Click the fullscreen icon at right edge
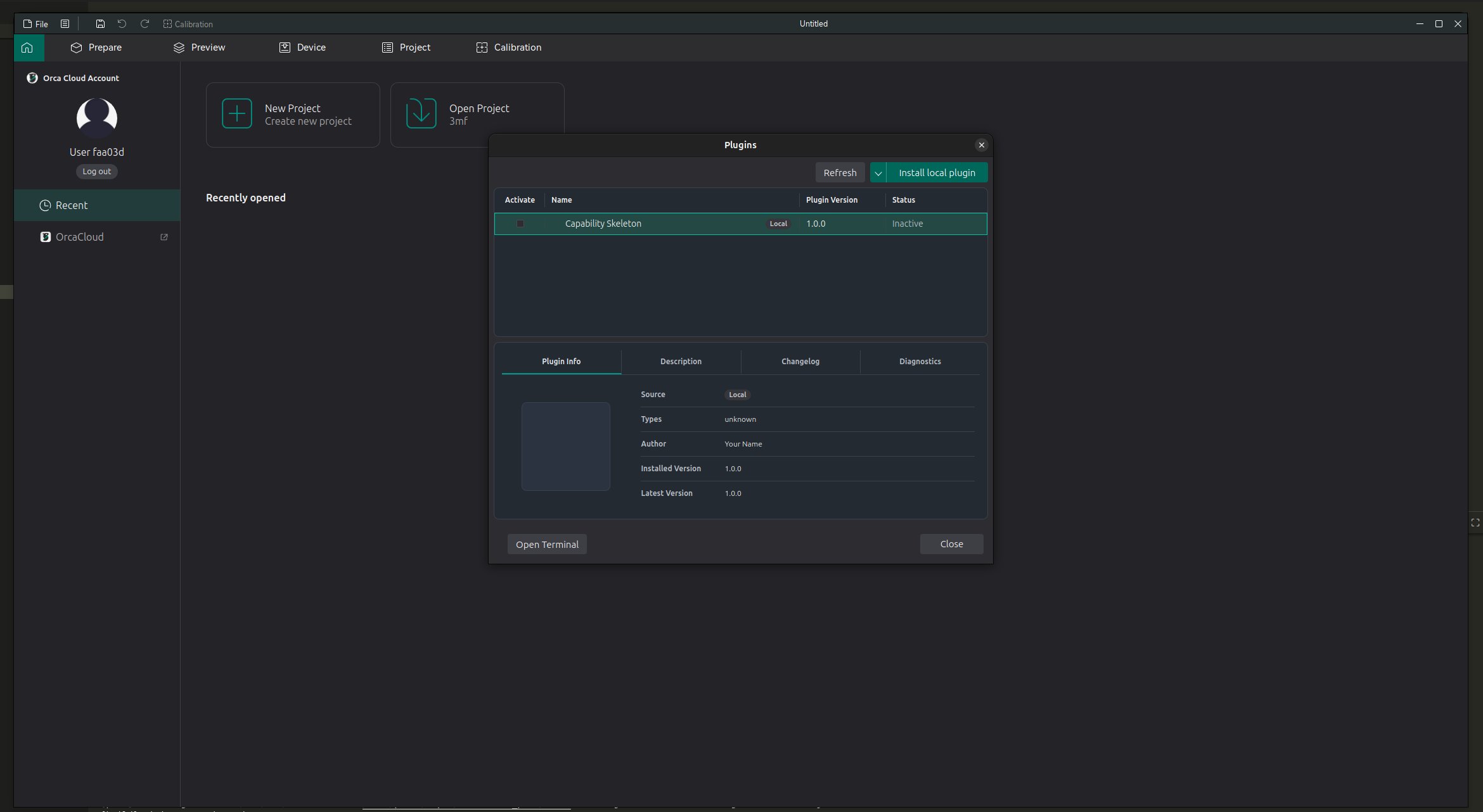This screenshot has width=1483, height=812. (x=1475, y=523)
